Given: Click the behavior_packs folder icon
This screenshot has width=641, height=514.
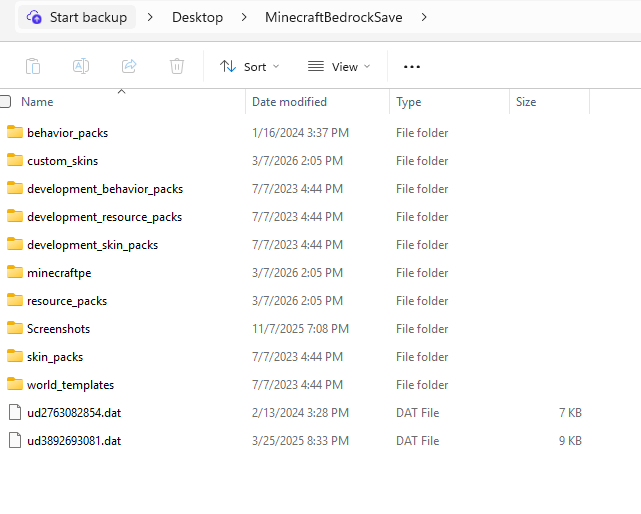Looking at the screenshot, I should pyautogui.click(x=15, y=132).
